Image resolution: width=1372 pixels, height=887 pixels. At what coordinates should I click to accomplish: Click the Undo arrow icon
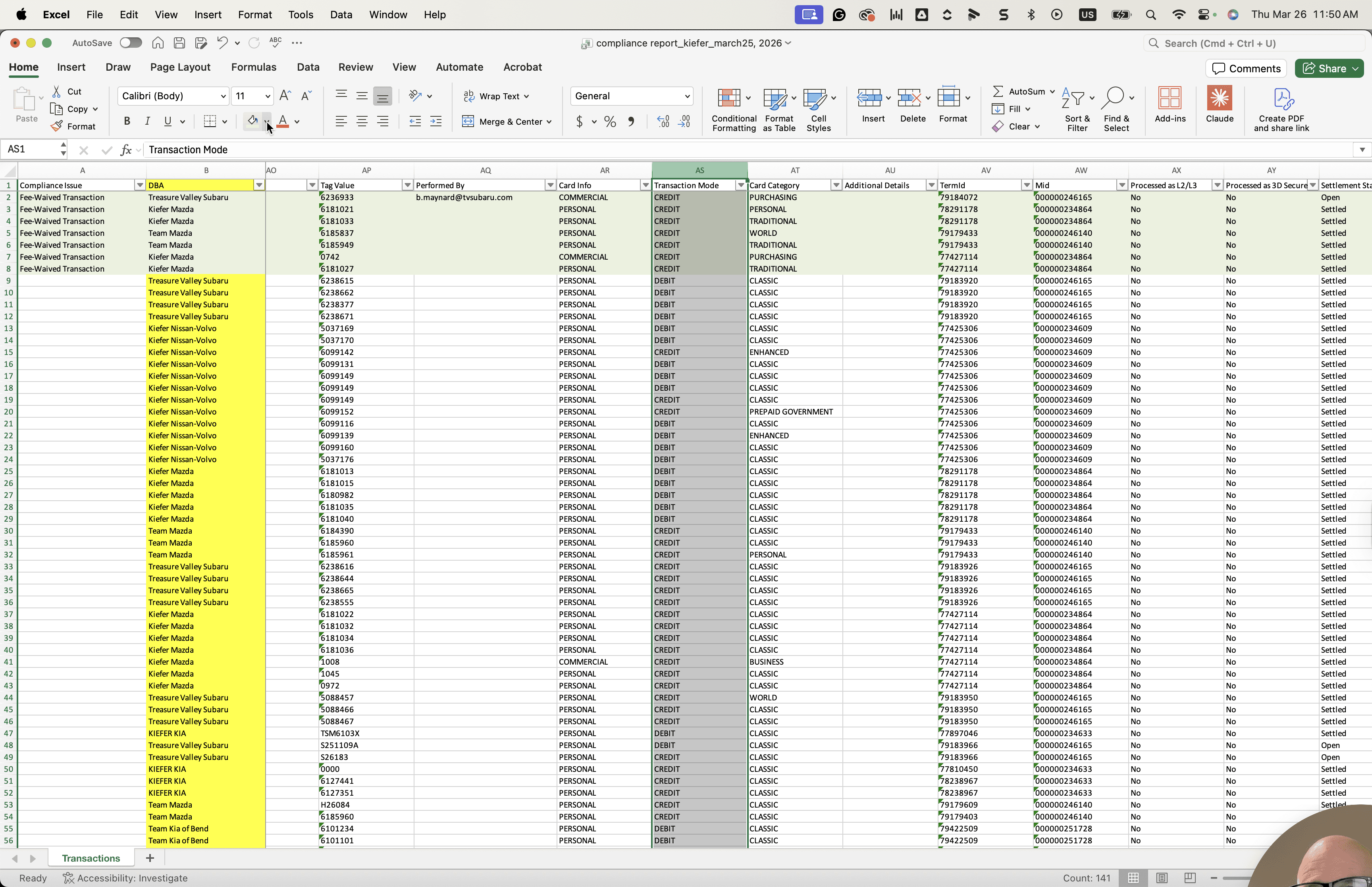[222, 42]
